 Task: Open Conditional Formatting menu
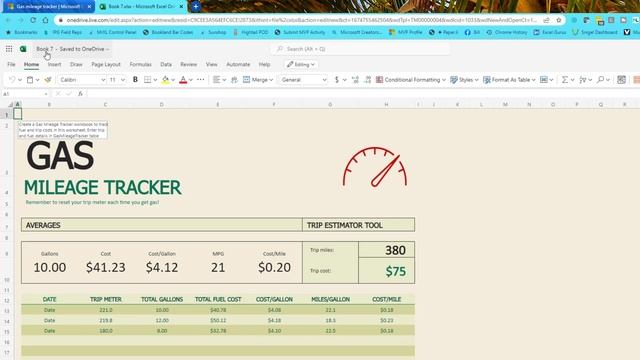[411, 80]
